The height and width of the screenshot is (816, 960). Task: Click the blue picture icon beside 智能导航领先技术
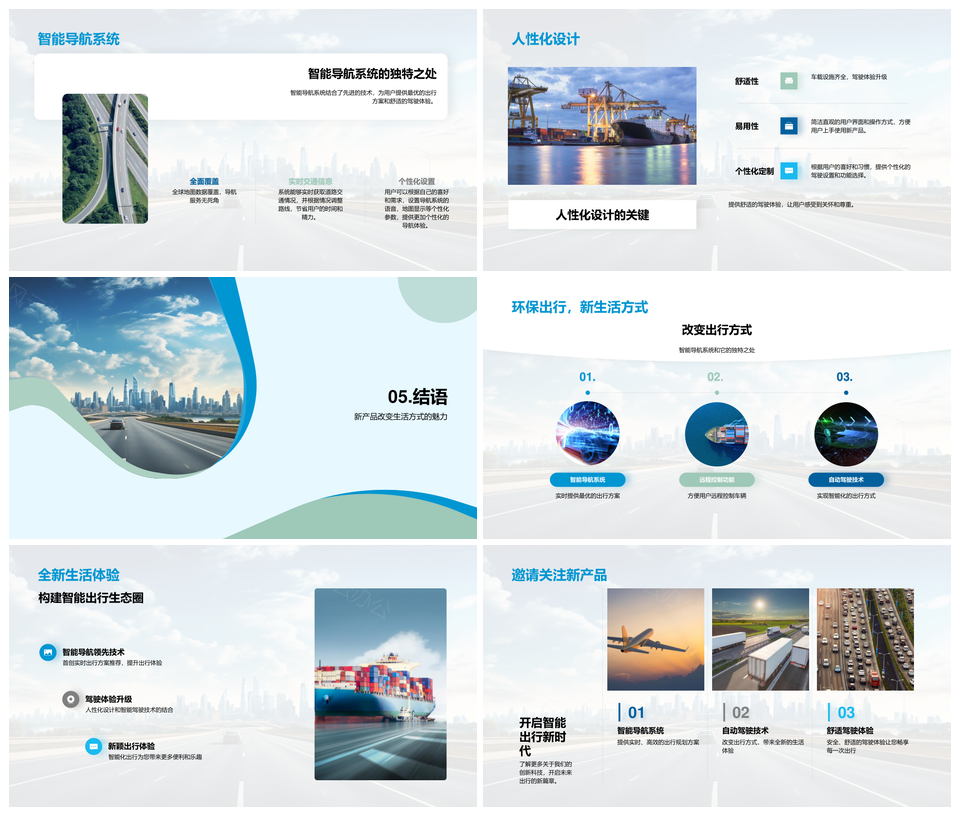point(48,652)
